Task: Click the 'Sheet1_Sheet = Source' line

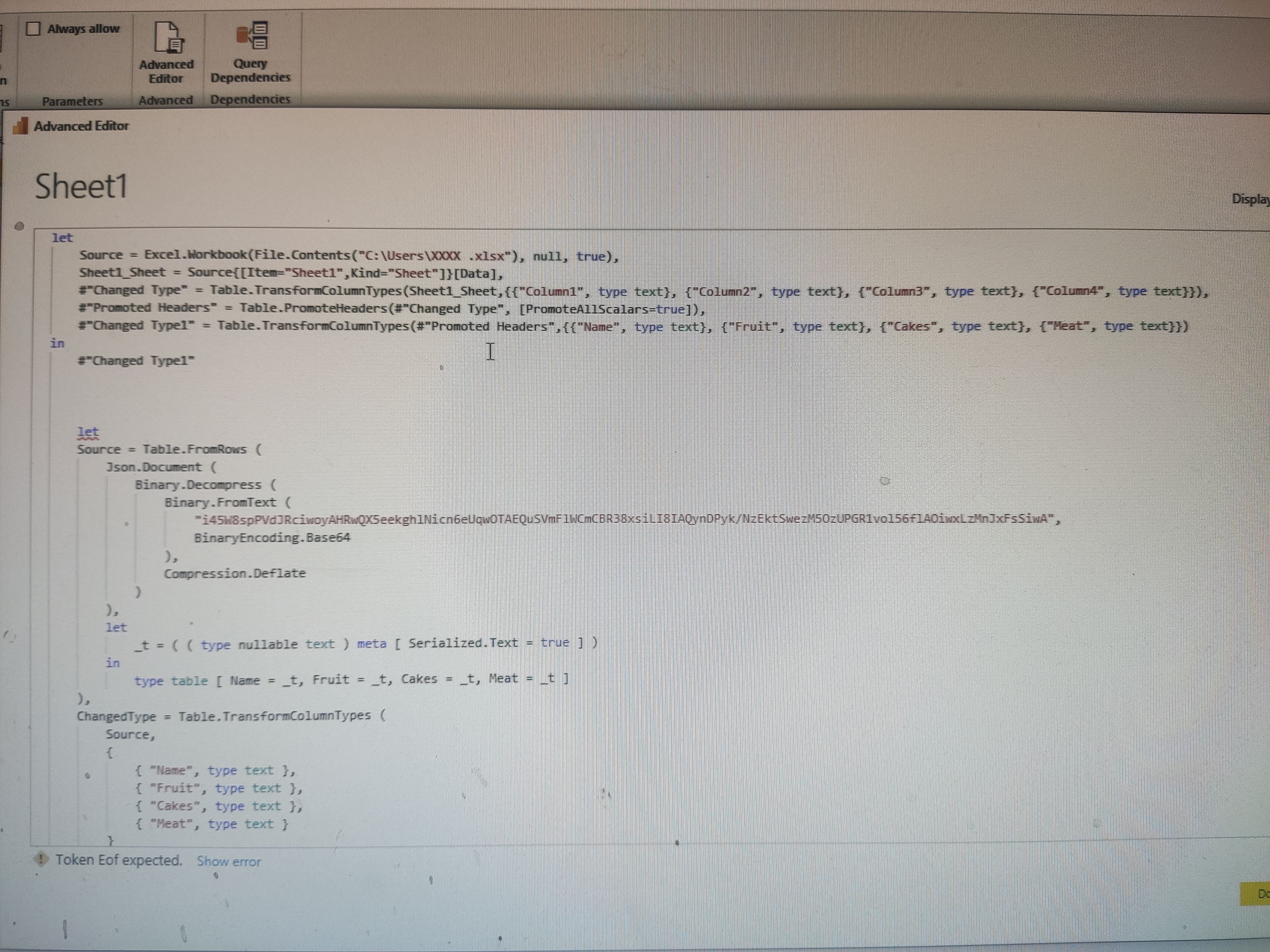Action: pyautogui.click(x=291, y=273)
